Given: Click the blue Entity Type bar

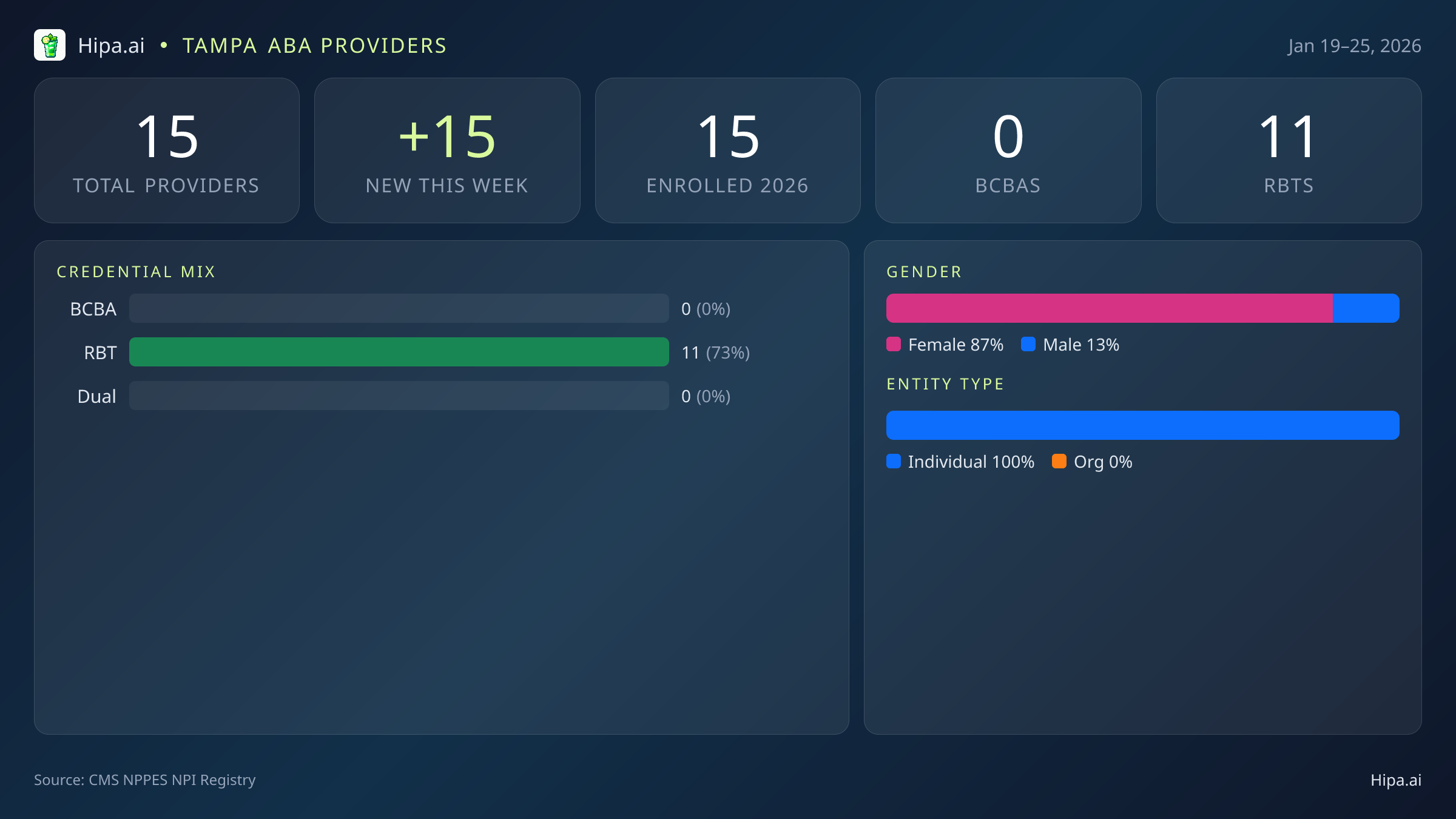Looking at the screenshot, I should click(x=1142, y=426).
